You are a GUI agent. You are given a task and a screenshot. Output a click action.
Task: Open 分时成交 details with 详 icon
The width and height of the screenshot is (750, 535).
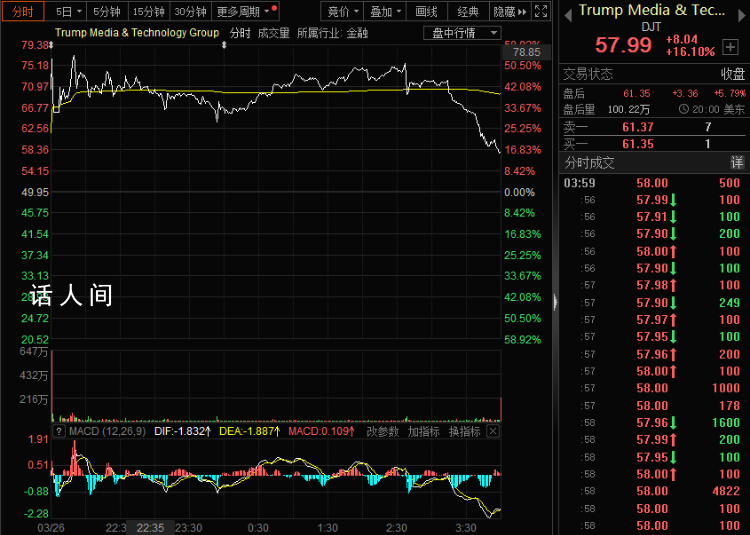[x=737, y=162]
